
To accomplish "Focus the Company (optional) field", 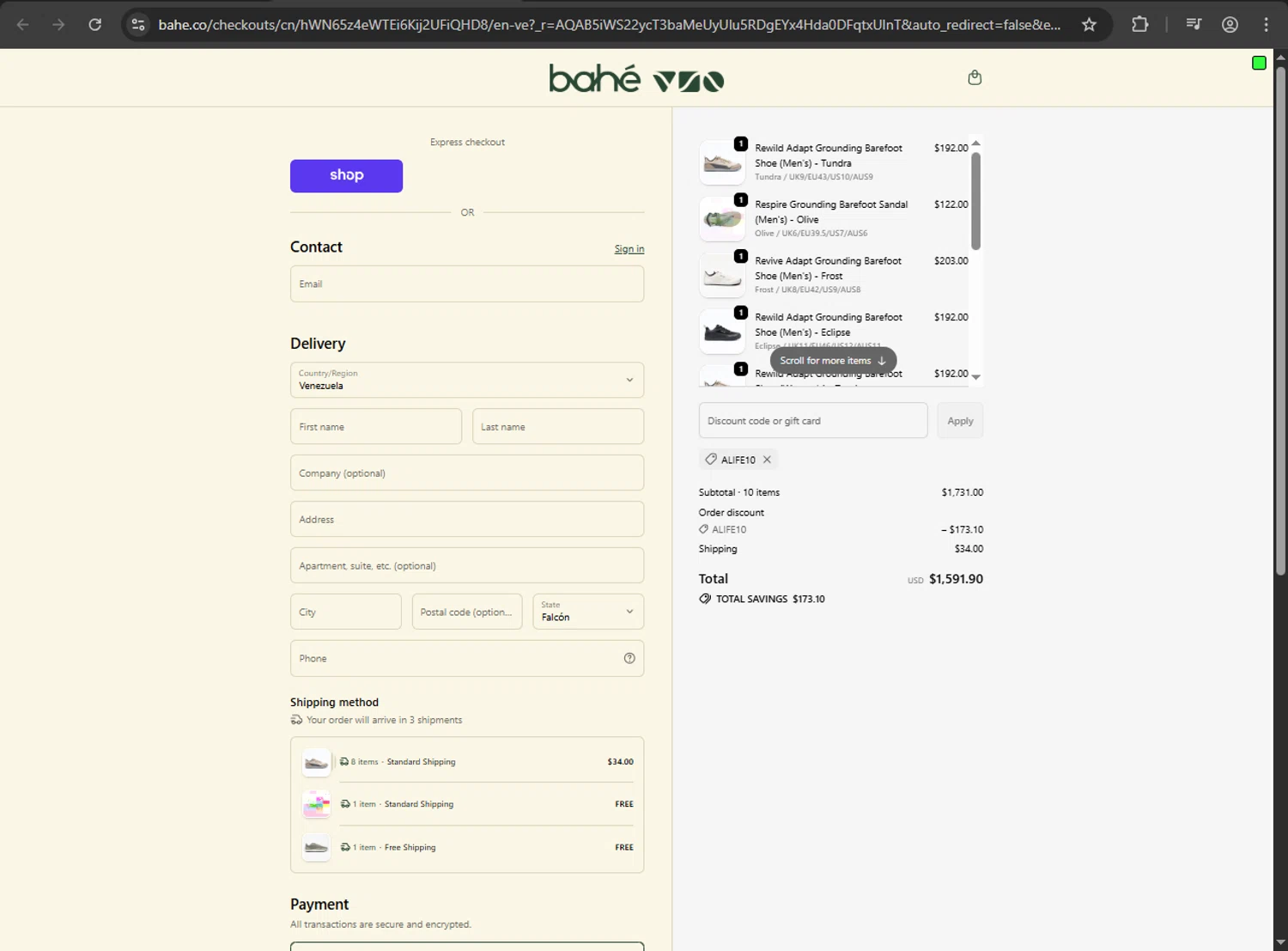I will coord(467,472).
